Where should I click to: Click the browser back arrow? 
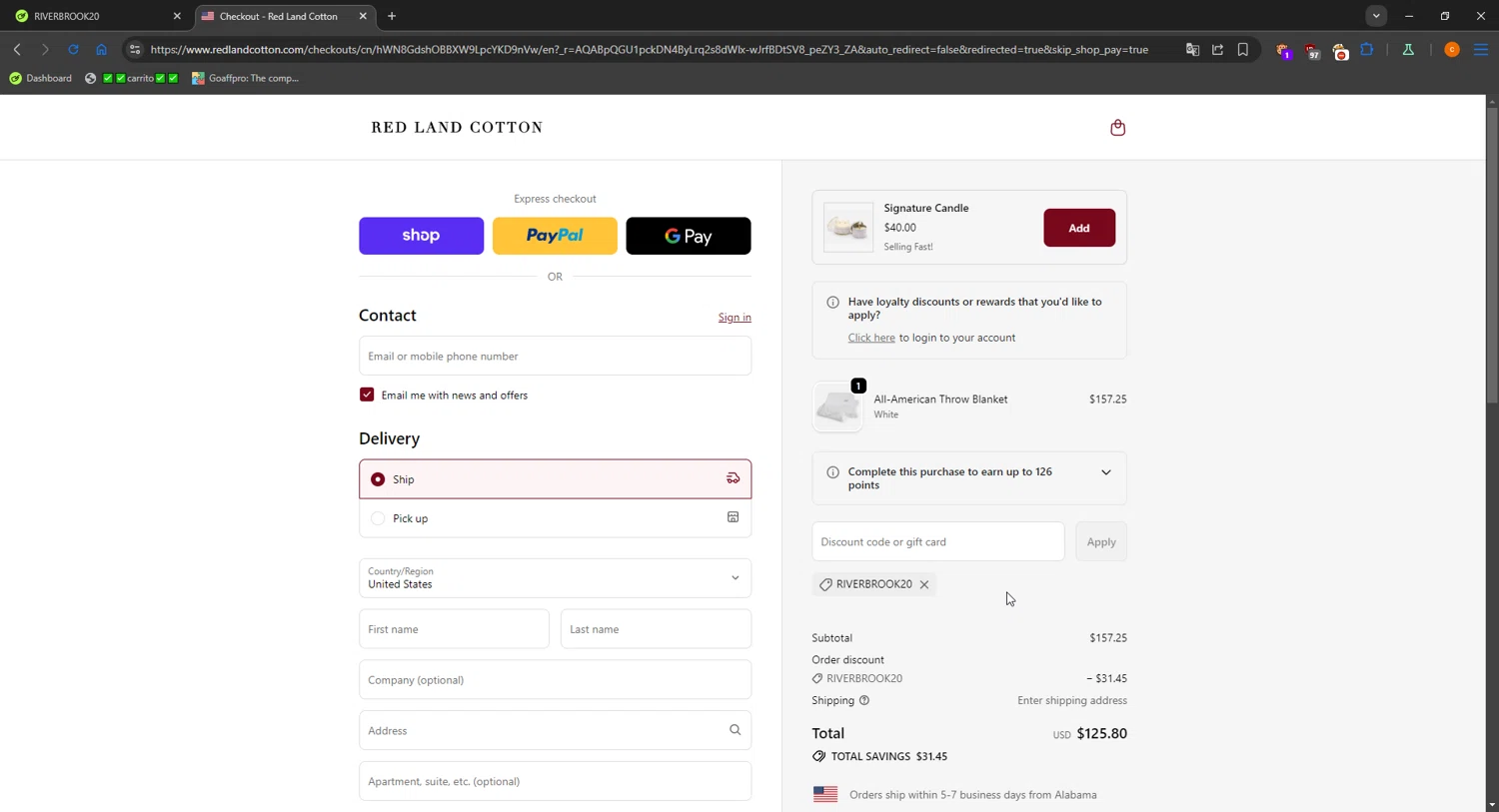(17, 49)
